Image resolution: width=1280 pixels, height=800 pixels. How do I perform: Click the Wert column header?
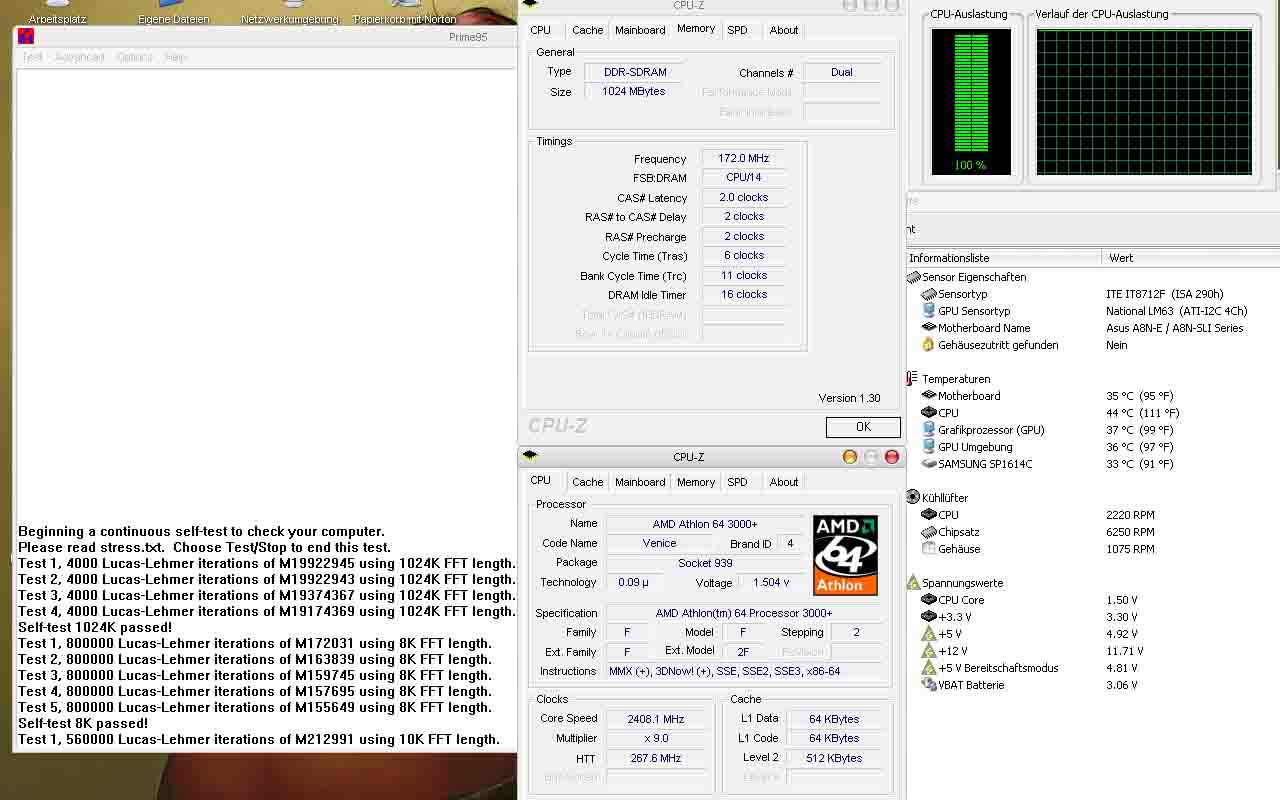tap(1191, 258)
